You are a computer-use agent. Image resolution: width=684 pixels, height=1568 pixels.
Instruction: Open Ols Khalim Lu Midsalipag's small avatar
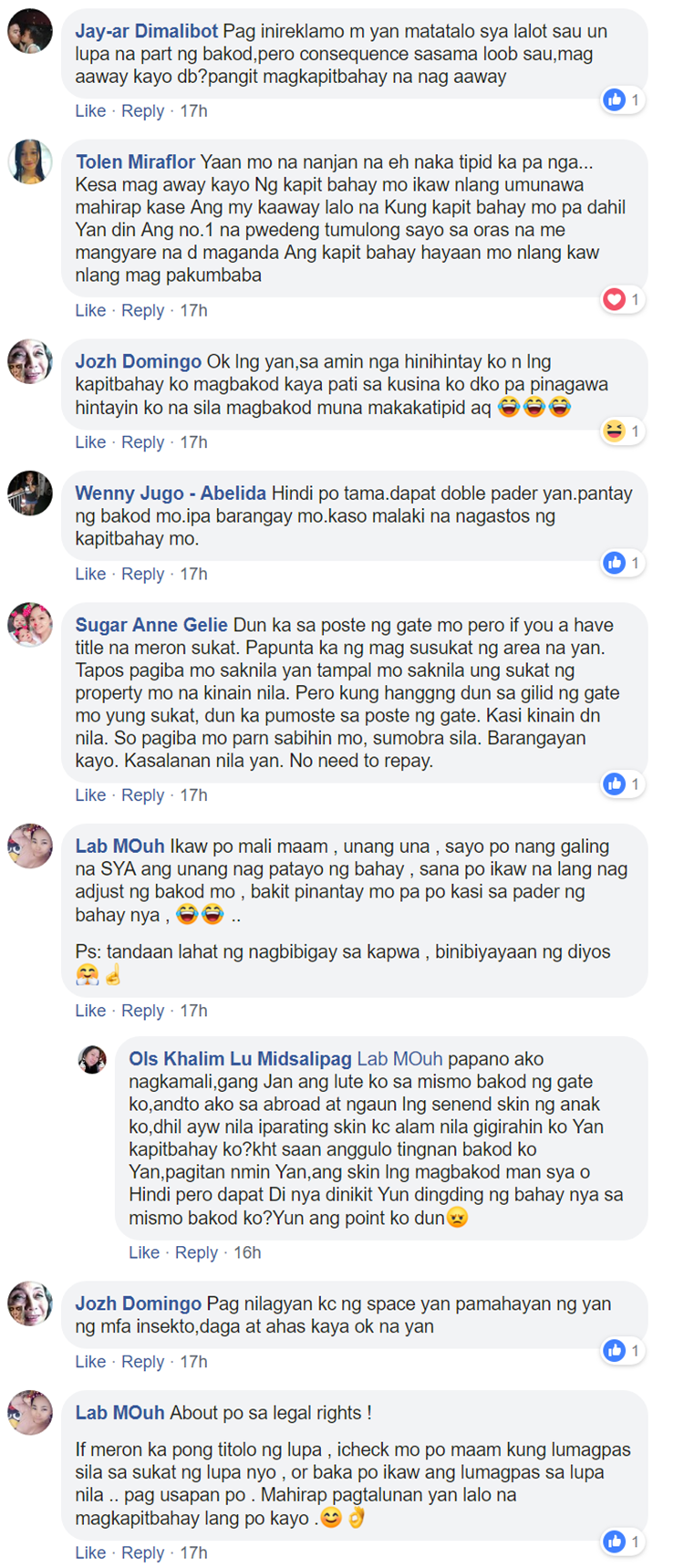coord(92,1059)
